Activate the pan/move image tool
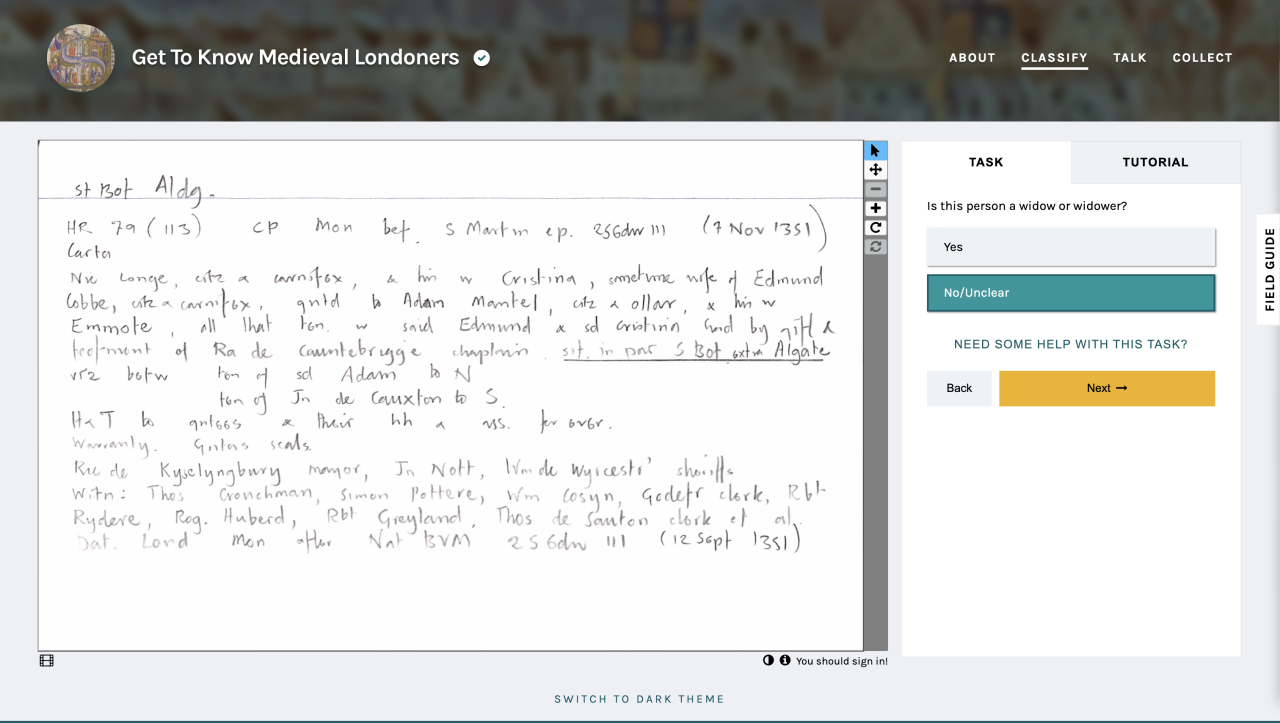The width and height of the screenshot is (1280, 723). (x=876, y=170)
